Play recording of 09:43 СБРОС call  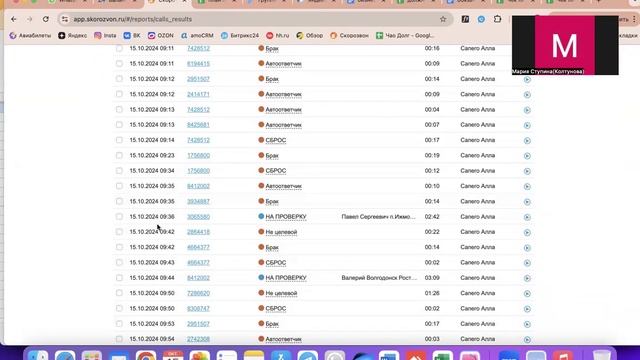[527, 263]
